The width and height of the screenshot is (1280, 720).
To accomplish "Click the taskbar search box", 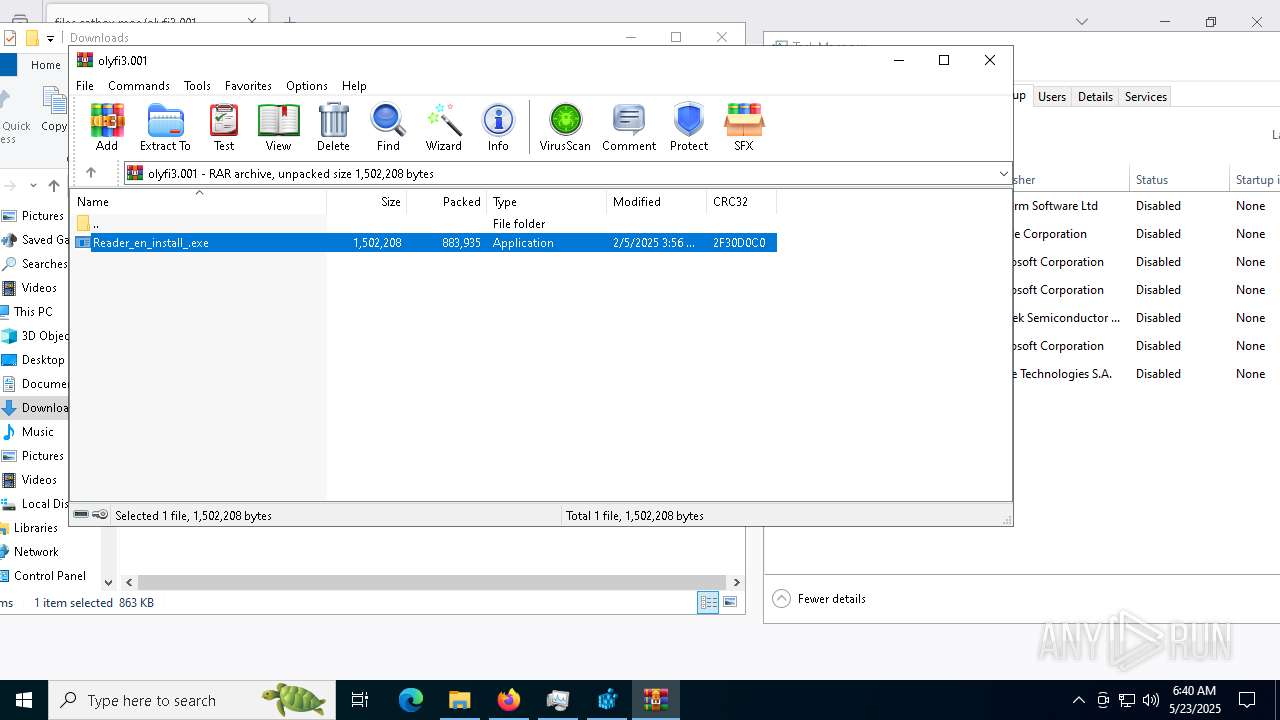I will (x=191, y=700).
